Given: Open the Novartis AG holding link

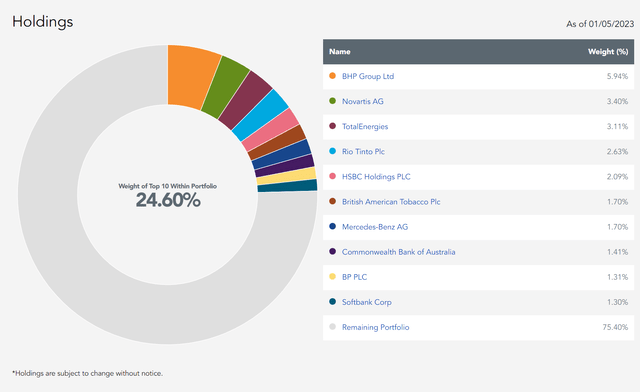Looking at the screenshot, I should 362,101.
